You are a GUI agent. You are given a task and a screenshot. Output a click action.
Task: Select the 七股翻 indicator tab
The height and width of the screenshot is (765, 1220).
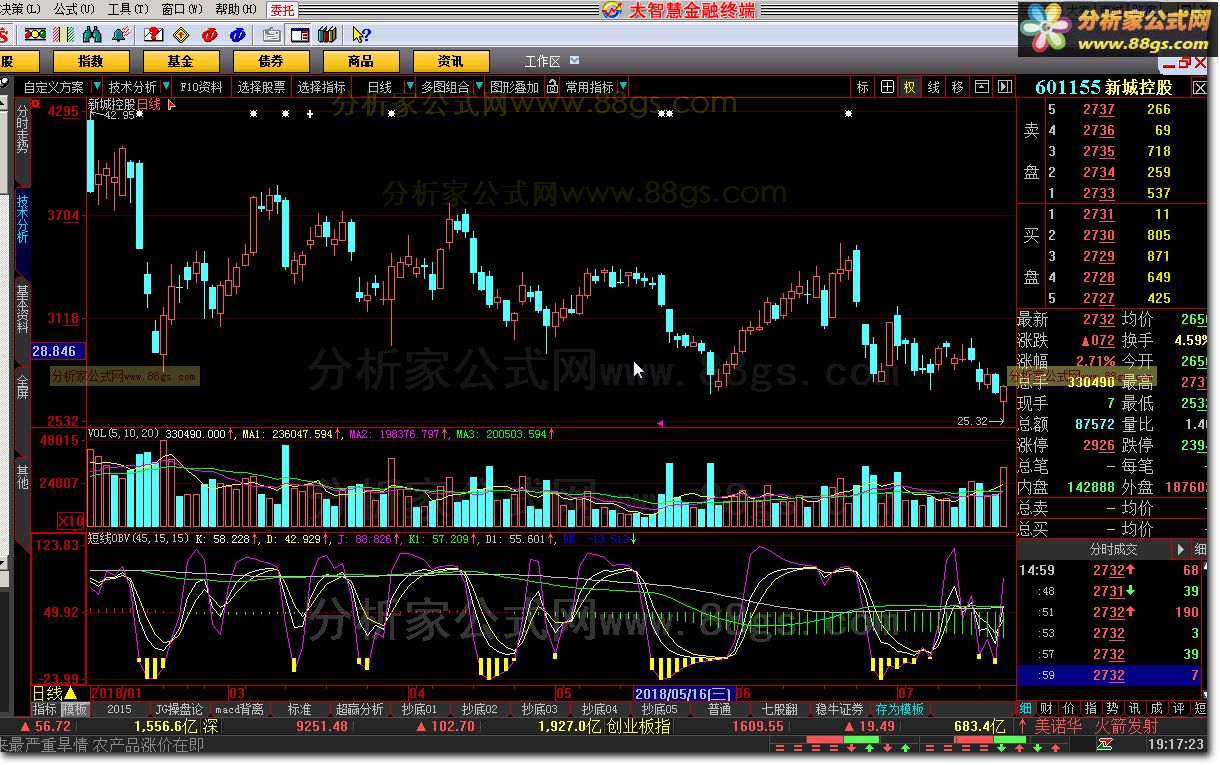pos(778,709)
